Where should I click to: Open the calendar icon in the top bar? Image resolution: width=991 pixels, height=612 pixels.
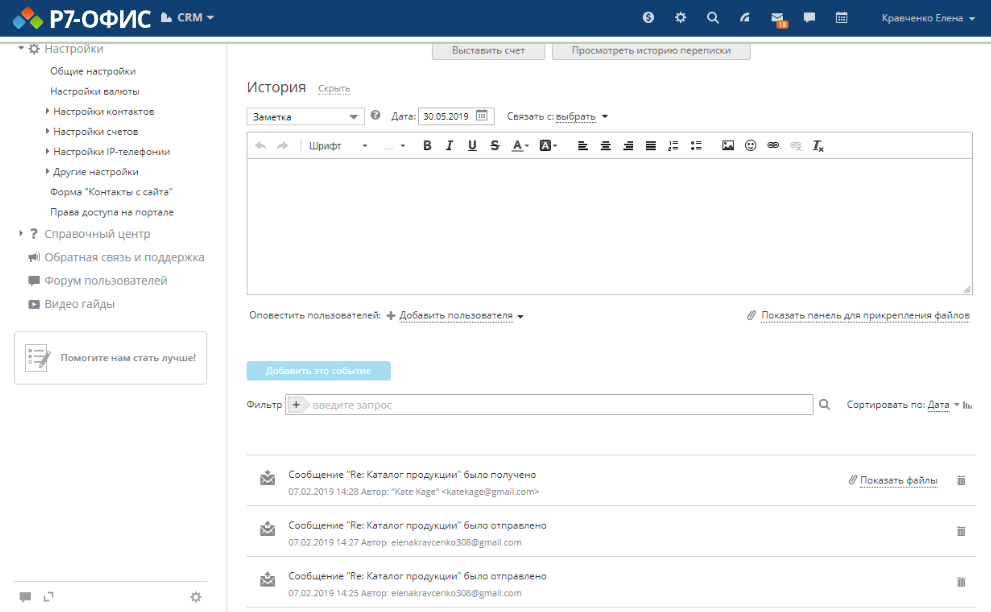point(840,16)
